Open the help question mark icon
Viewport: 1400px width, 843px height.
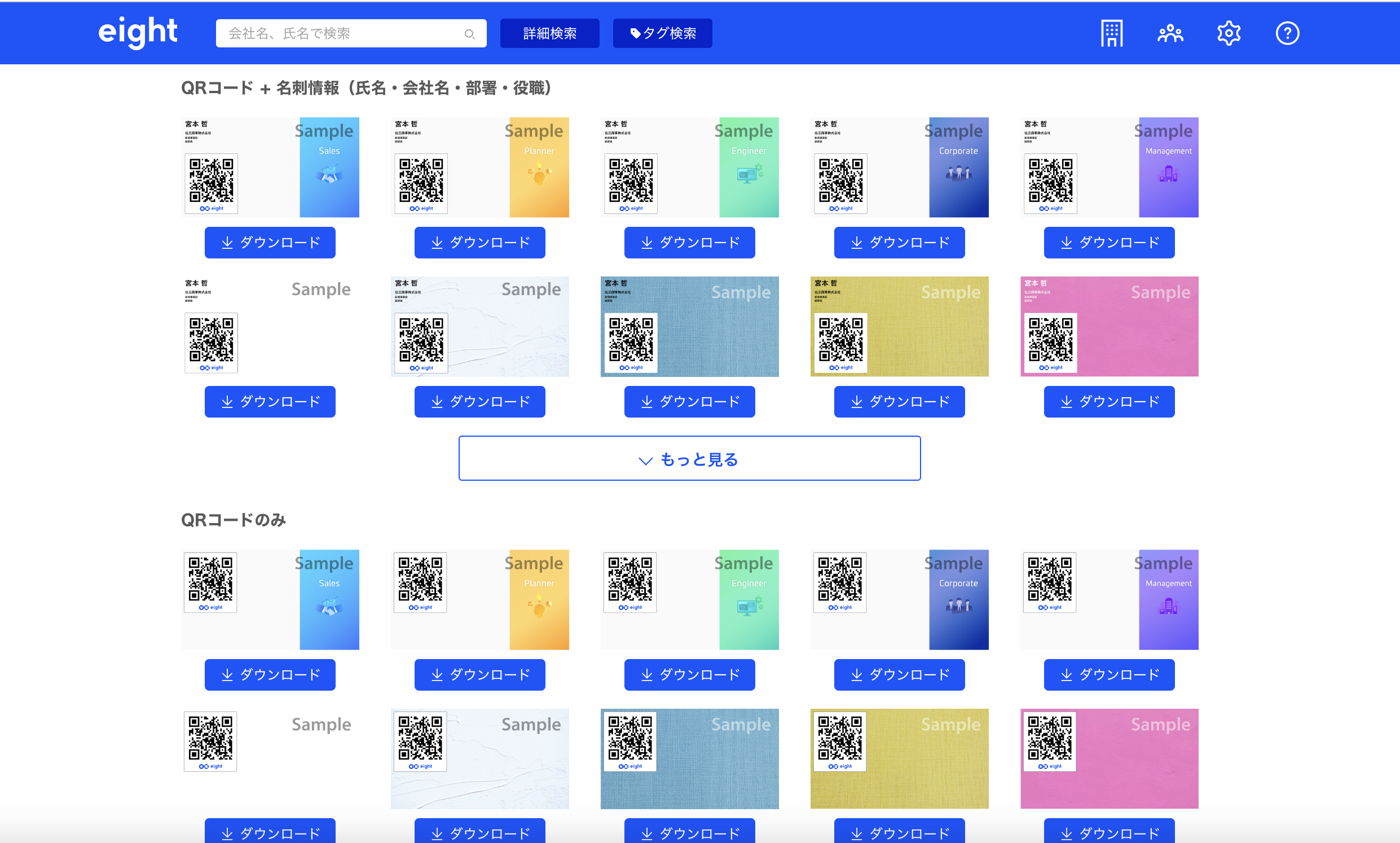(1287, 33)
